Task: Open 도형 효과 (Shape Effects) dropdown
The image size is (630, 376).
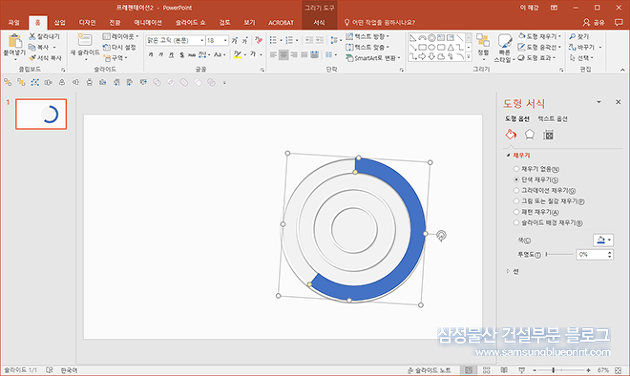Action: (x=537, y=58)
